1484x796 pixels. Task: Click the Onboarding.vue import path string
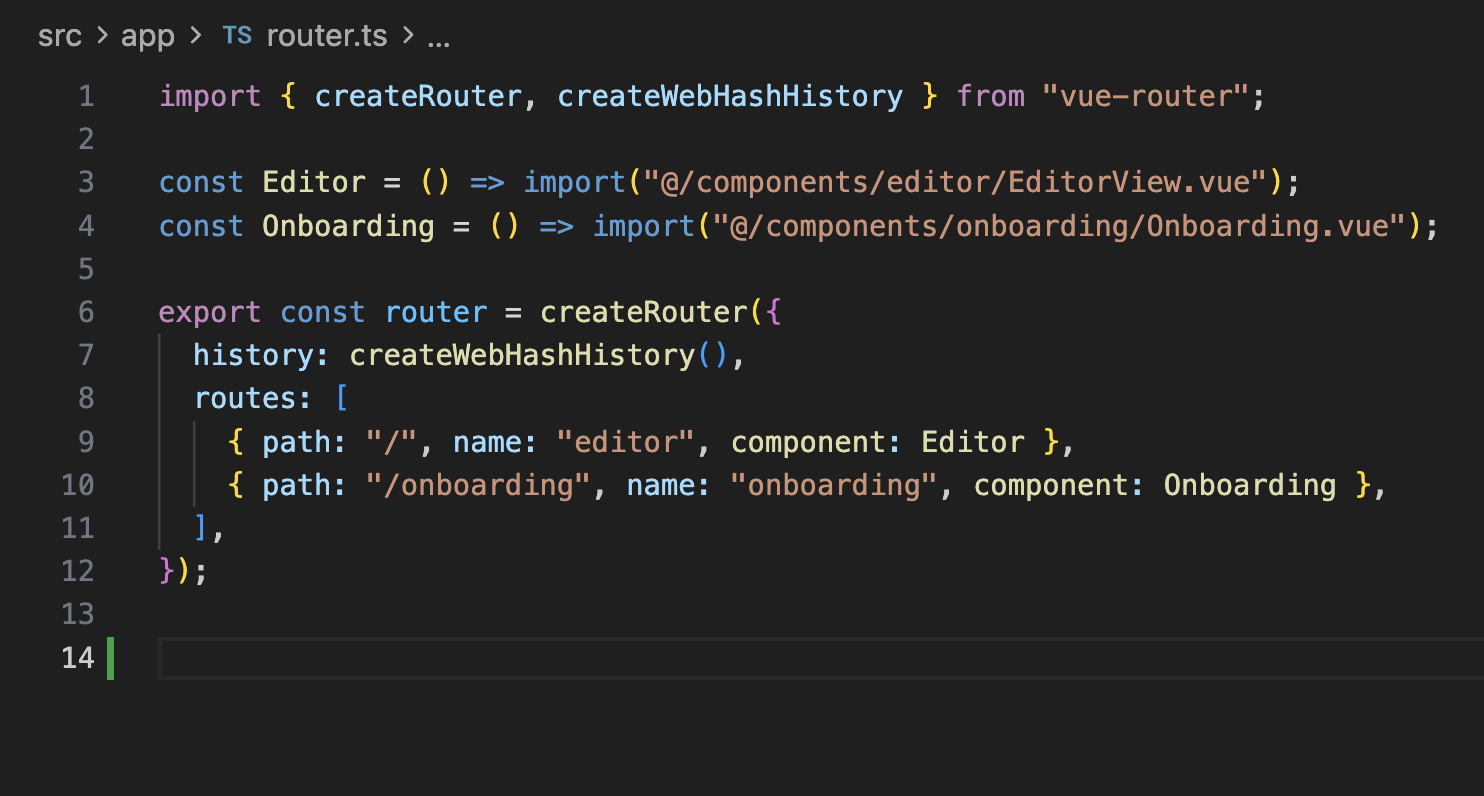[x=1059, y=226]
